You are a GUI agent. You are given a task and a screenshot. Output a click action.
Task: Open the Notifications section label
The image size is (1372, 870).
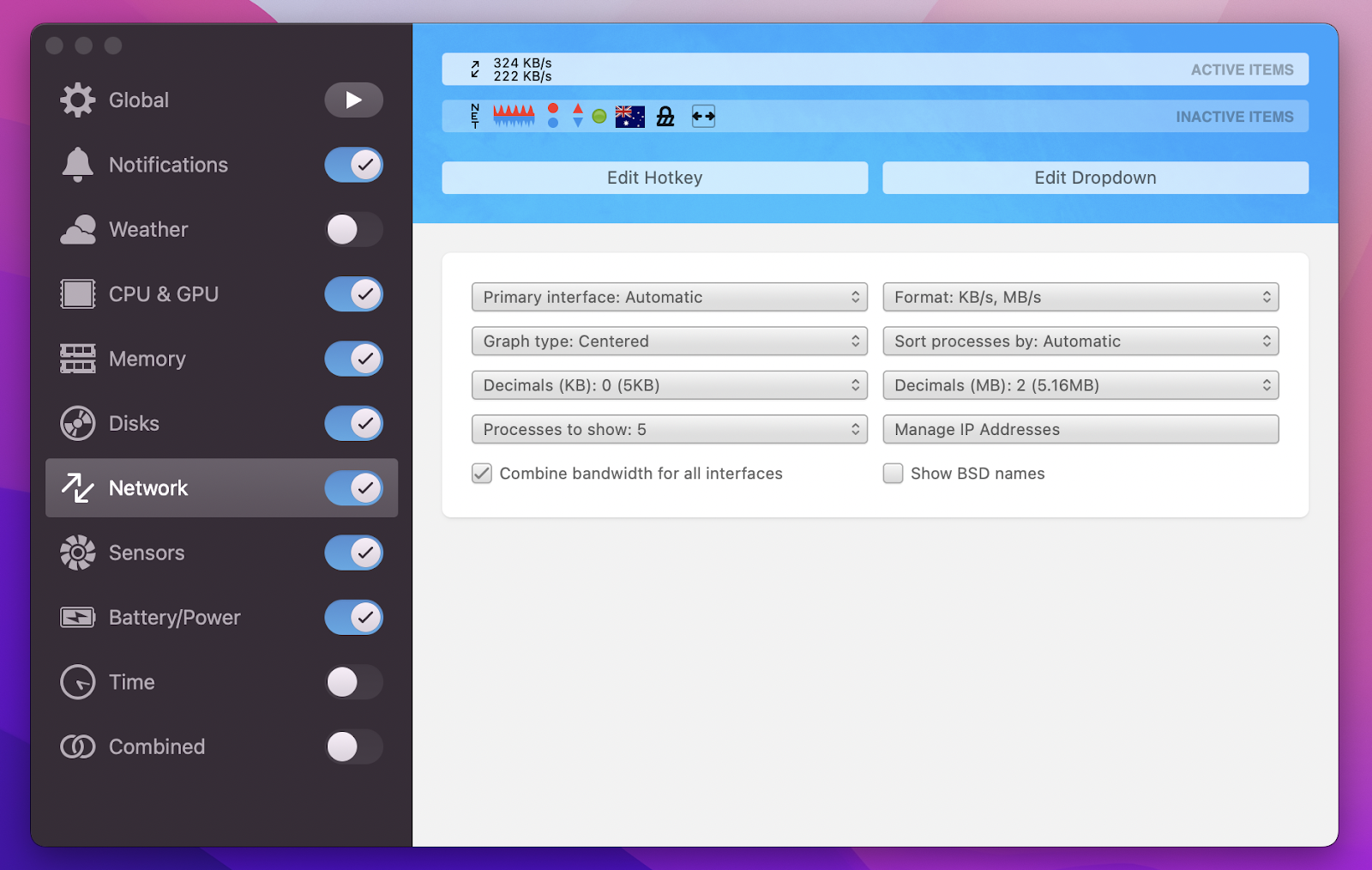click(168, 165)
